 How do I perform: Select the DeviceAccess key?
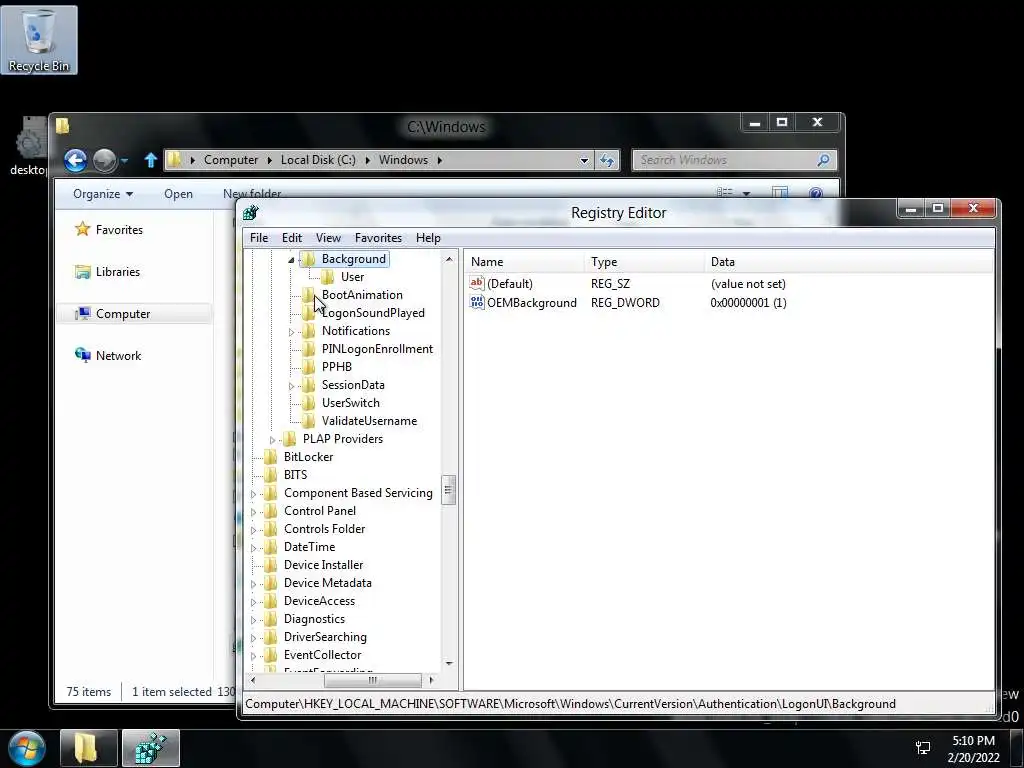pos(319,601)
